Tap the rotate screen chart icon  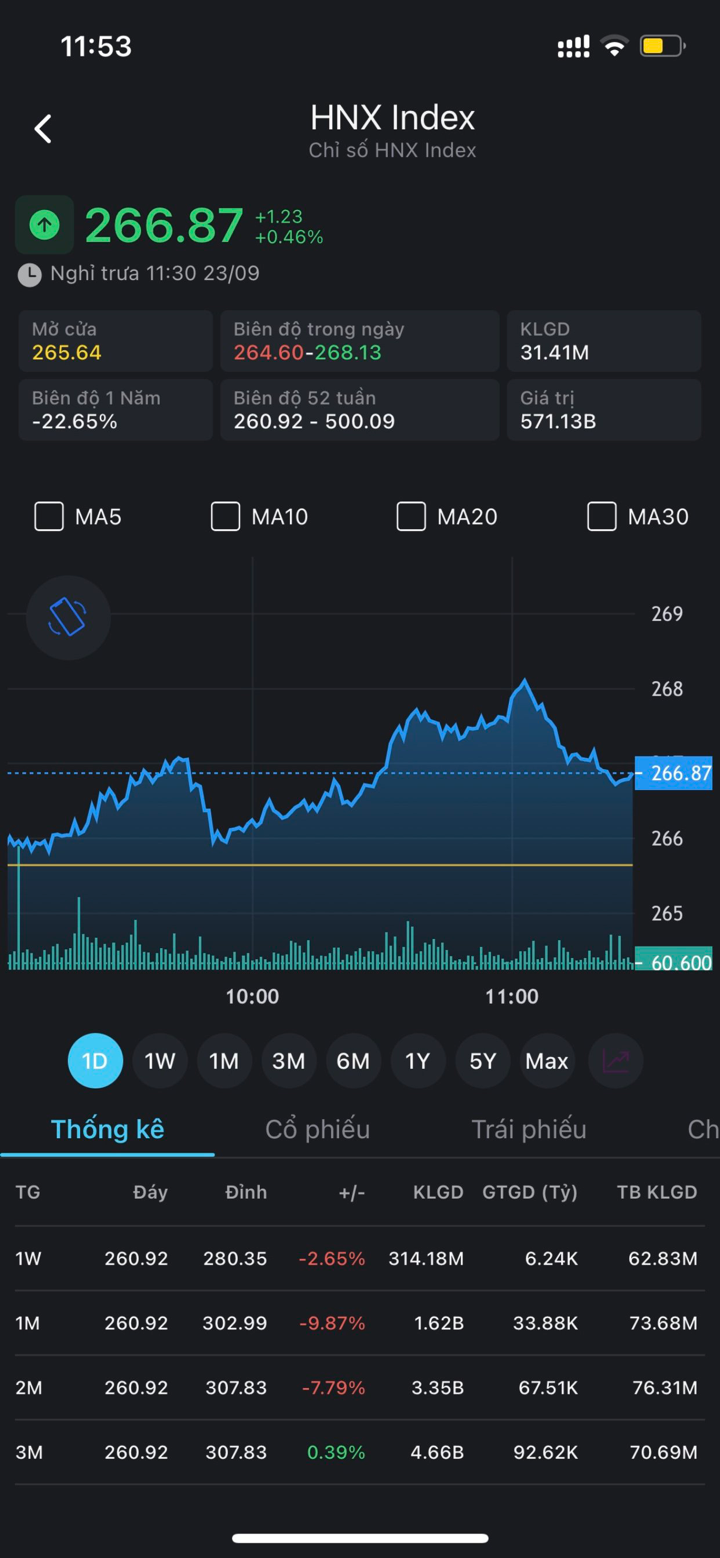[67, 617]
